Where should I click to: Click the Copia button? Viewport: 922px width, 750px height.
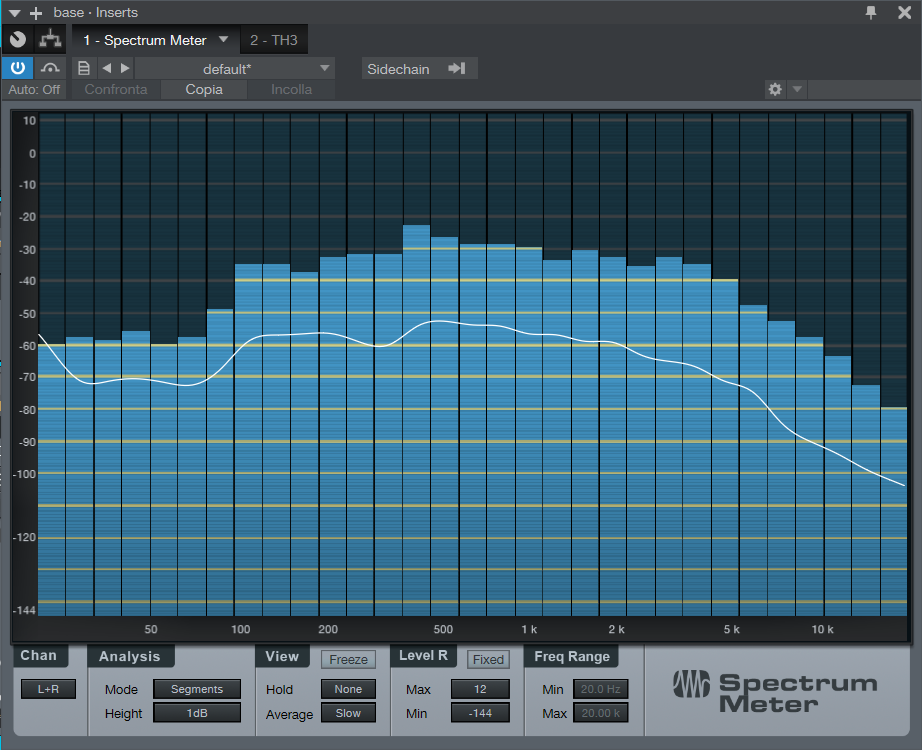(x=204, y=89)
